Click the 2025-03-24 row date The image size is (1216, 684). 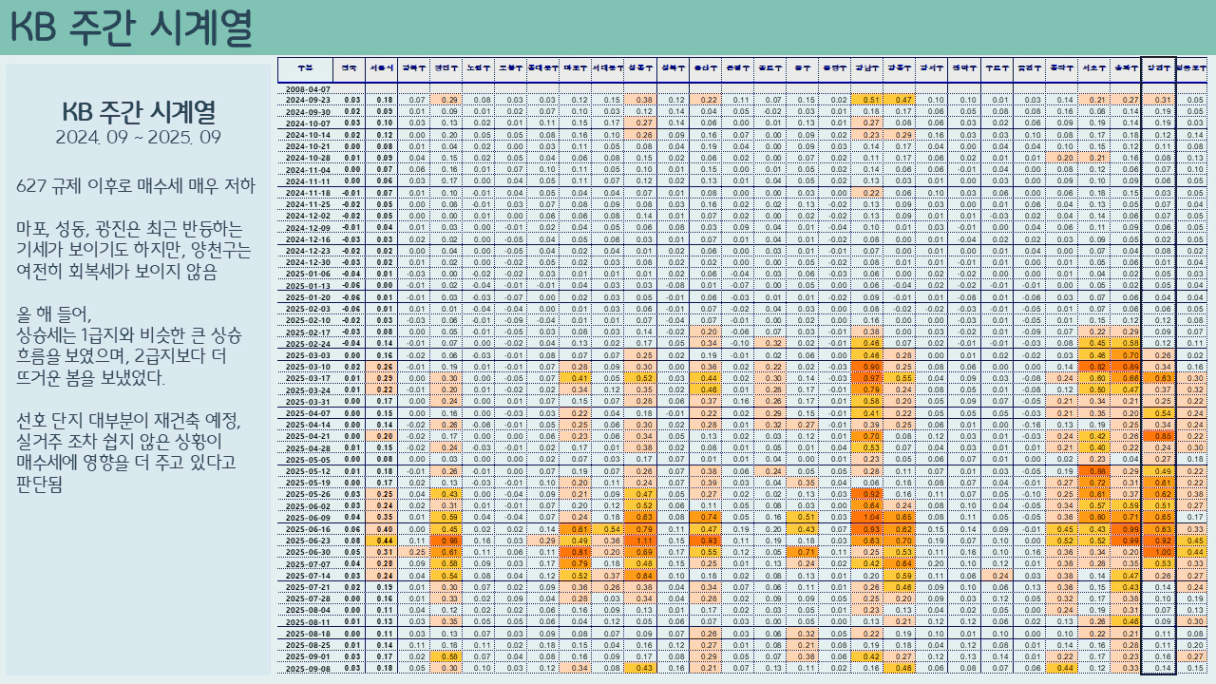[308, 390]
